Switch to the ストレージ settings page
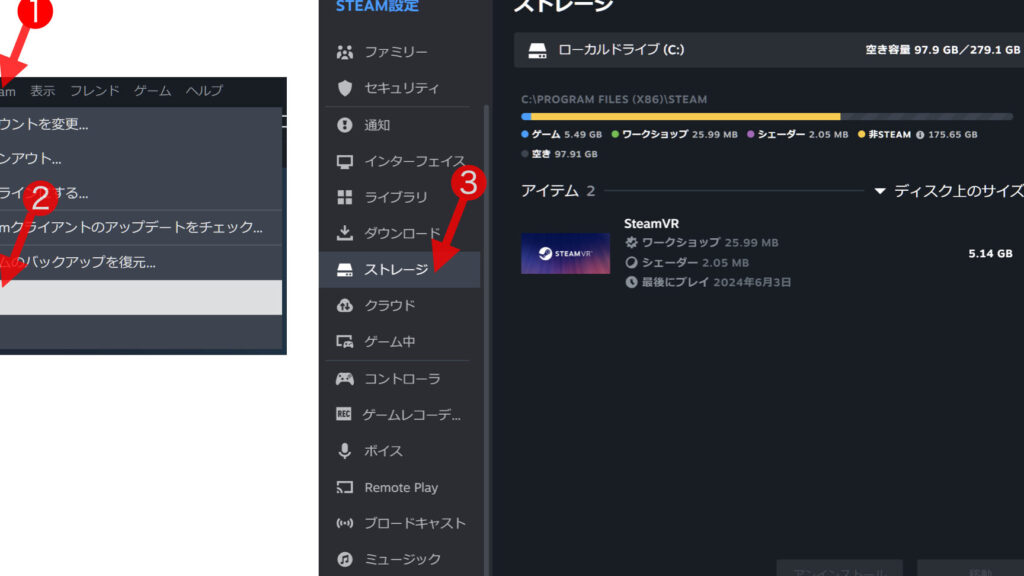 (396, 270)
